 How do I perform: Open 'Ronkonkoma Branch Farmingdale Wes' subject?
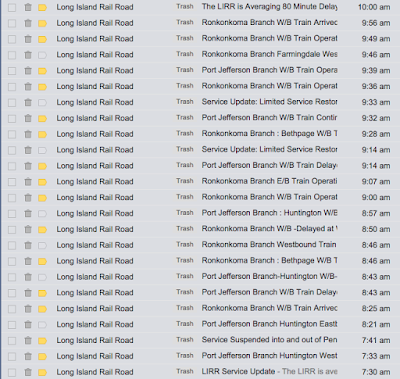tap(269, 54)
